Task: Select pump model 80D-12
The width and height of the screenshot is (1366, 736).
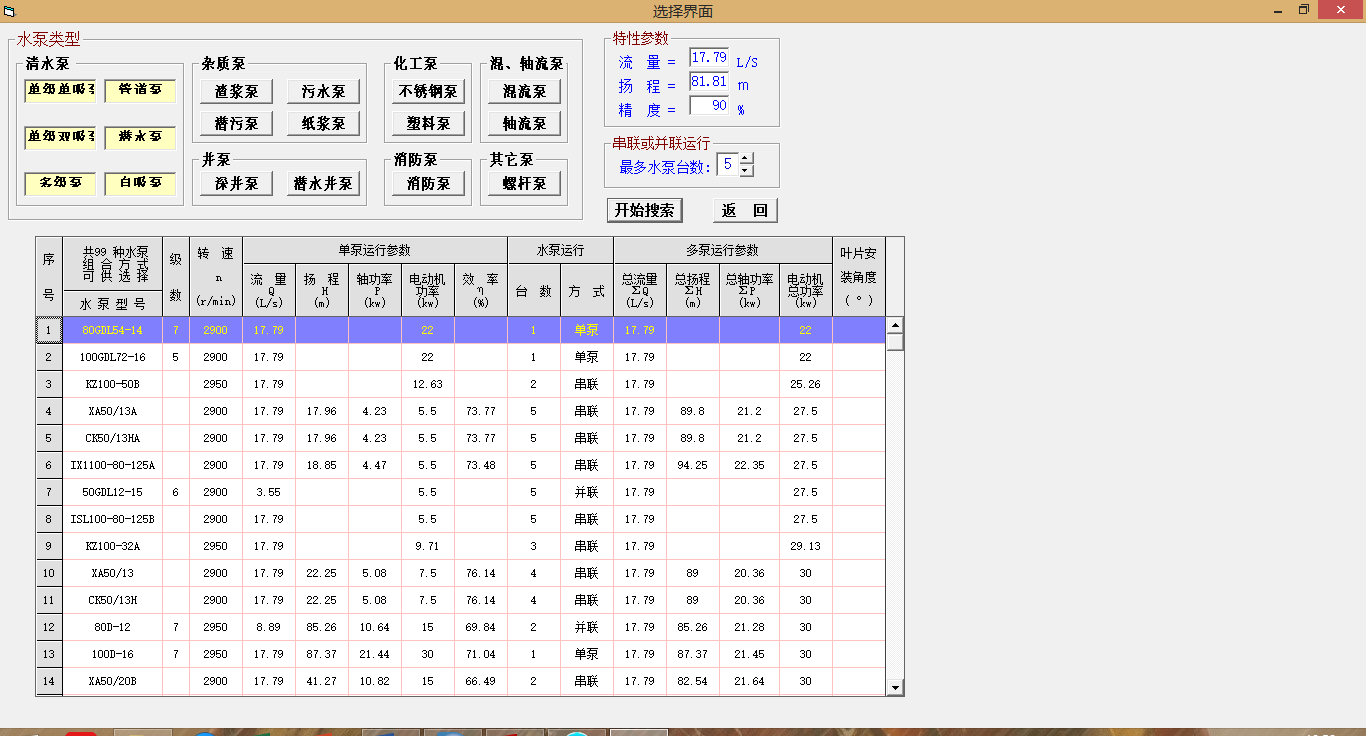Action: (x=112, y=627)
